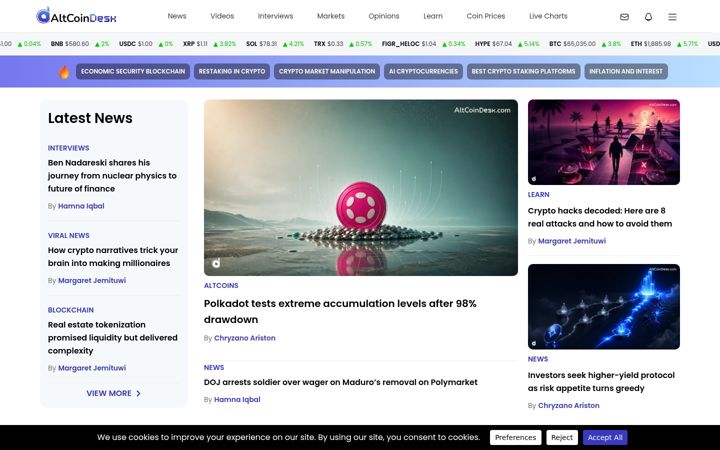The image size is (720, 450).
Task: Open the hamburger menu icon
Action: point(672,17)
